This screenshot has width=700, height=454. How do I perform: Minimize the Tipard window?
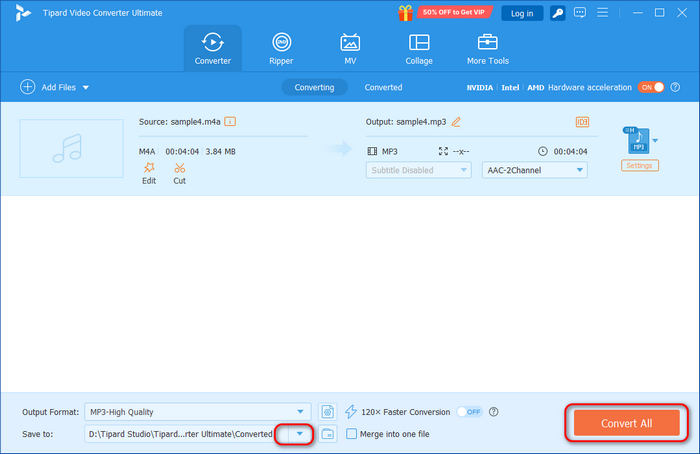[638, 12]
